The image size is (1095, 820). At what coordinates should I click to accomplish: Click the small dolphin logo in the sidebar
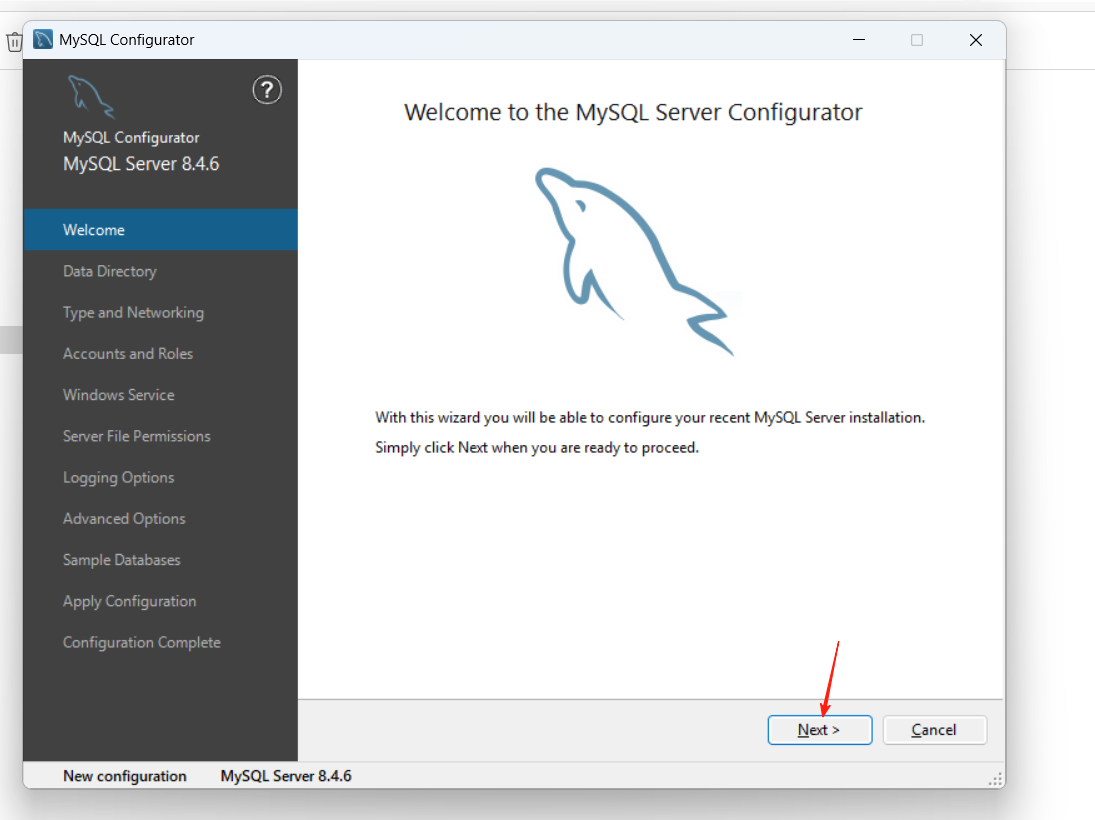[x=91, y=96]
